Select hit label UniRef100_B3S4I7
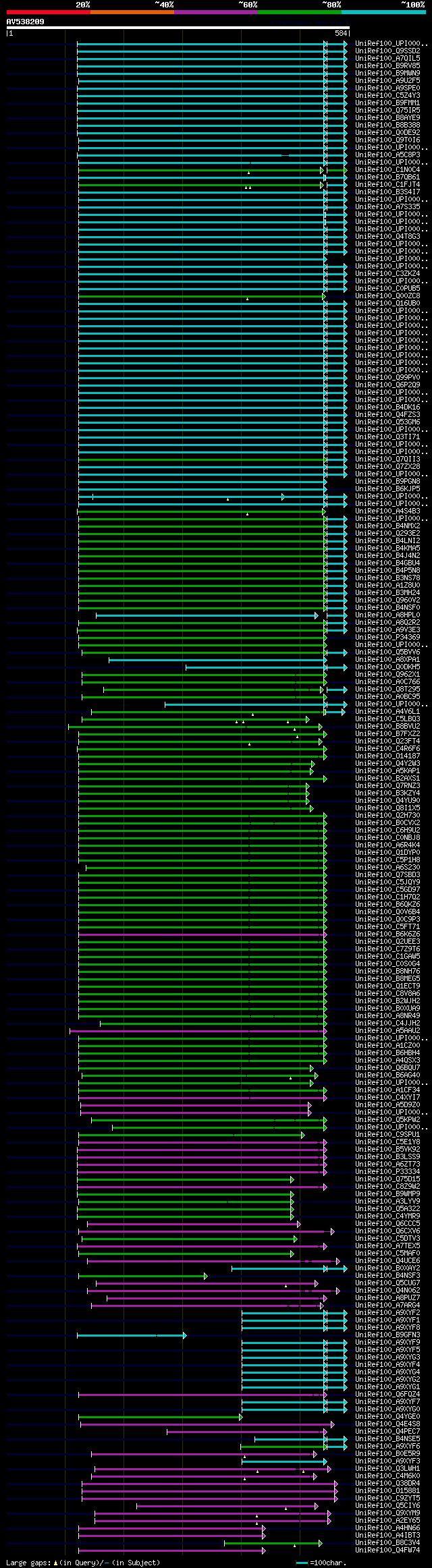This screenshot has width=432, height=1568. pos(387,192)
